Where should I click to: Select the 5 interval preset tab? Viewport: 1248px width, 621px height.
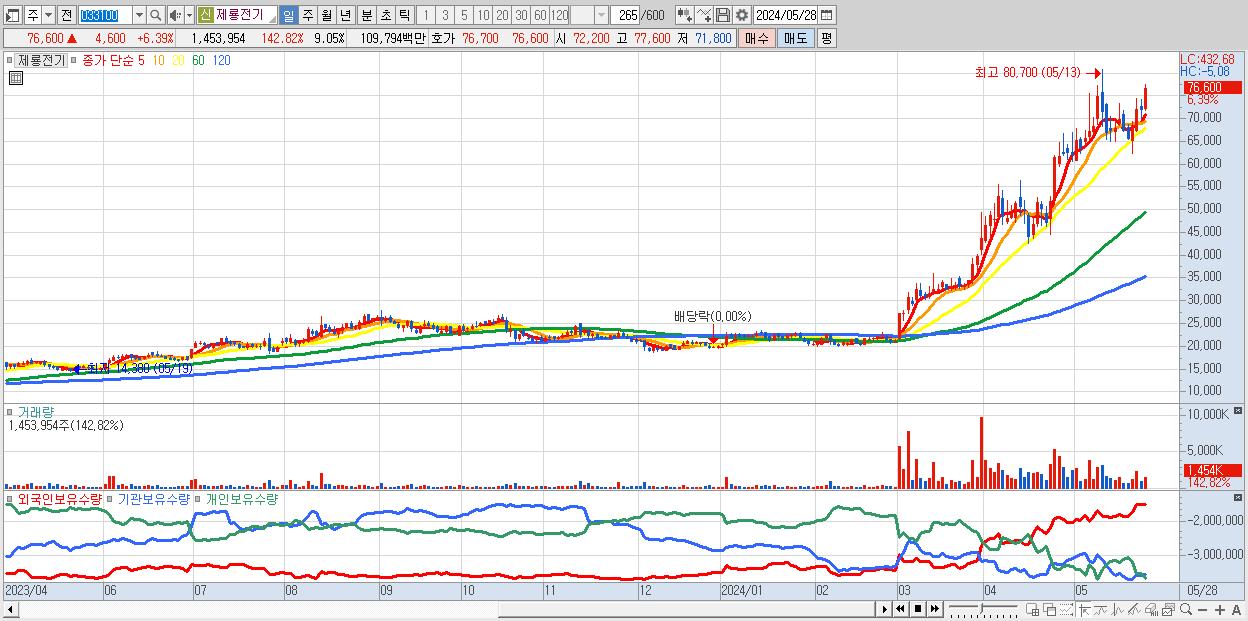(464, 15)
